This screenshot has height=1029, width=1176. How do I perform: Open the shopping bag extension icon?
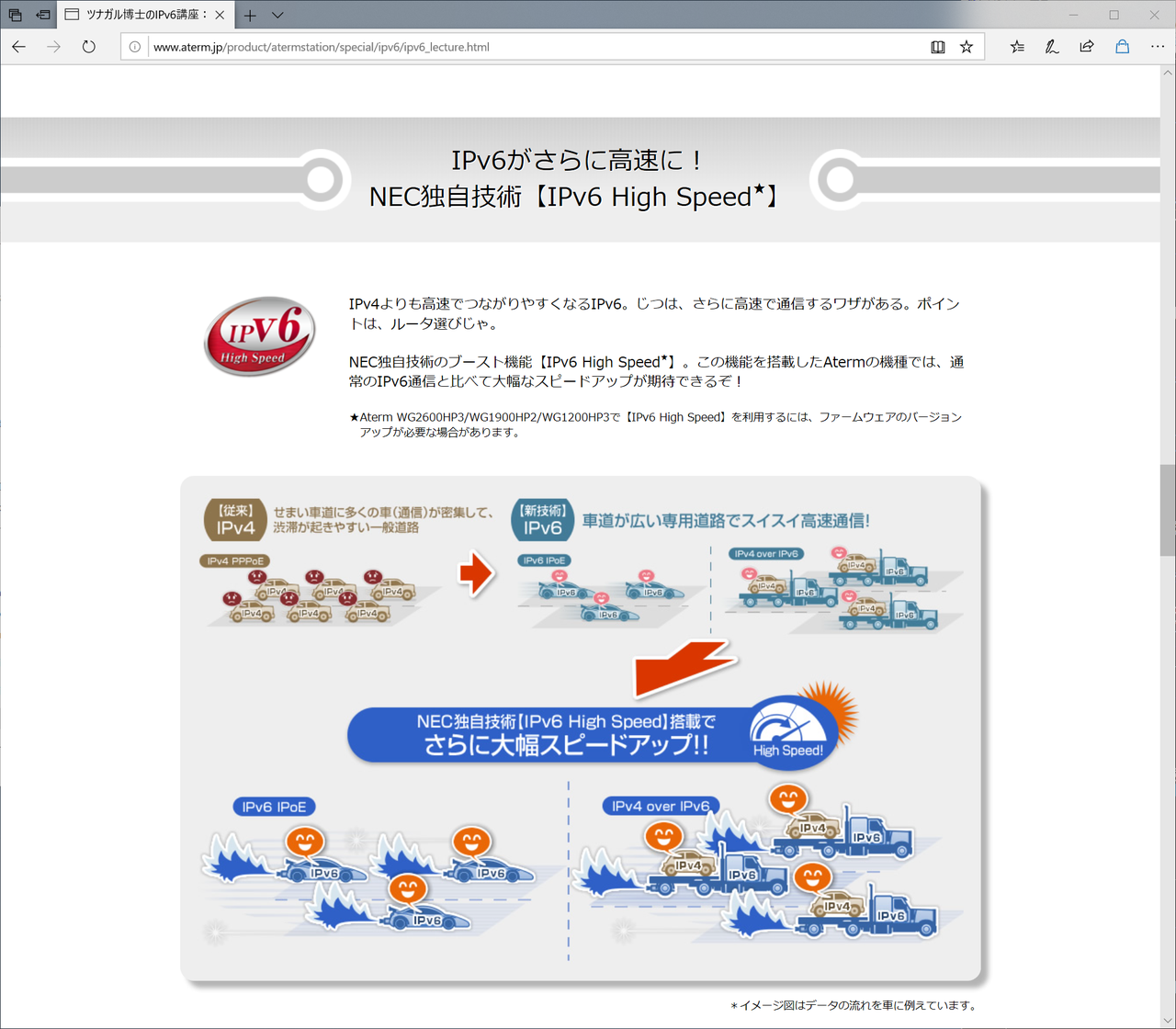[x=1122, y=47]
